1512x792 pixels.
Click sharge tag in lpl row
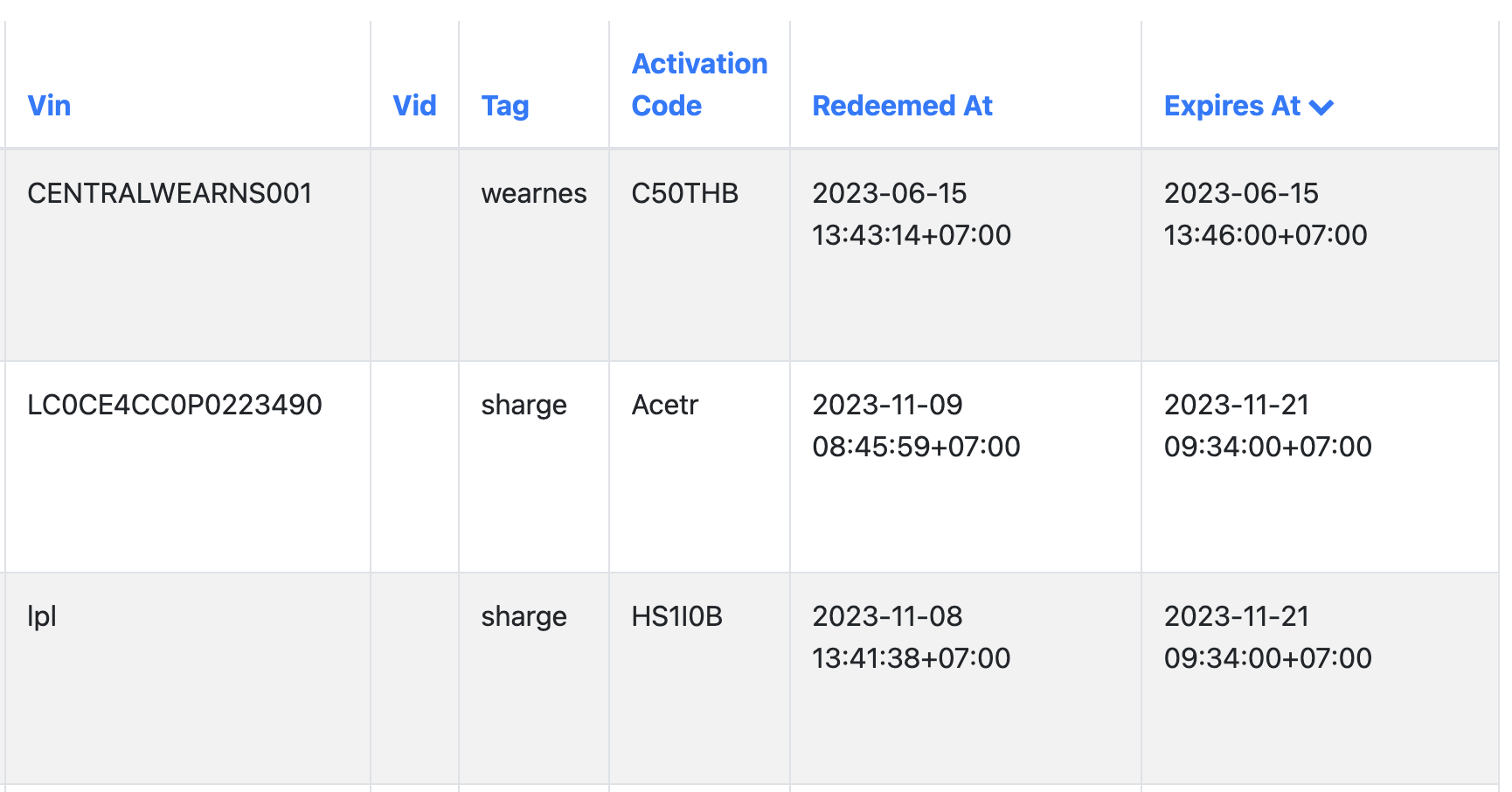click(524, 616)
